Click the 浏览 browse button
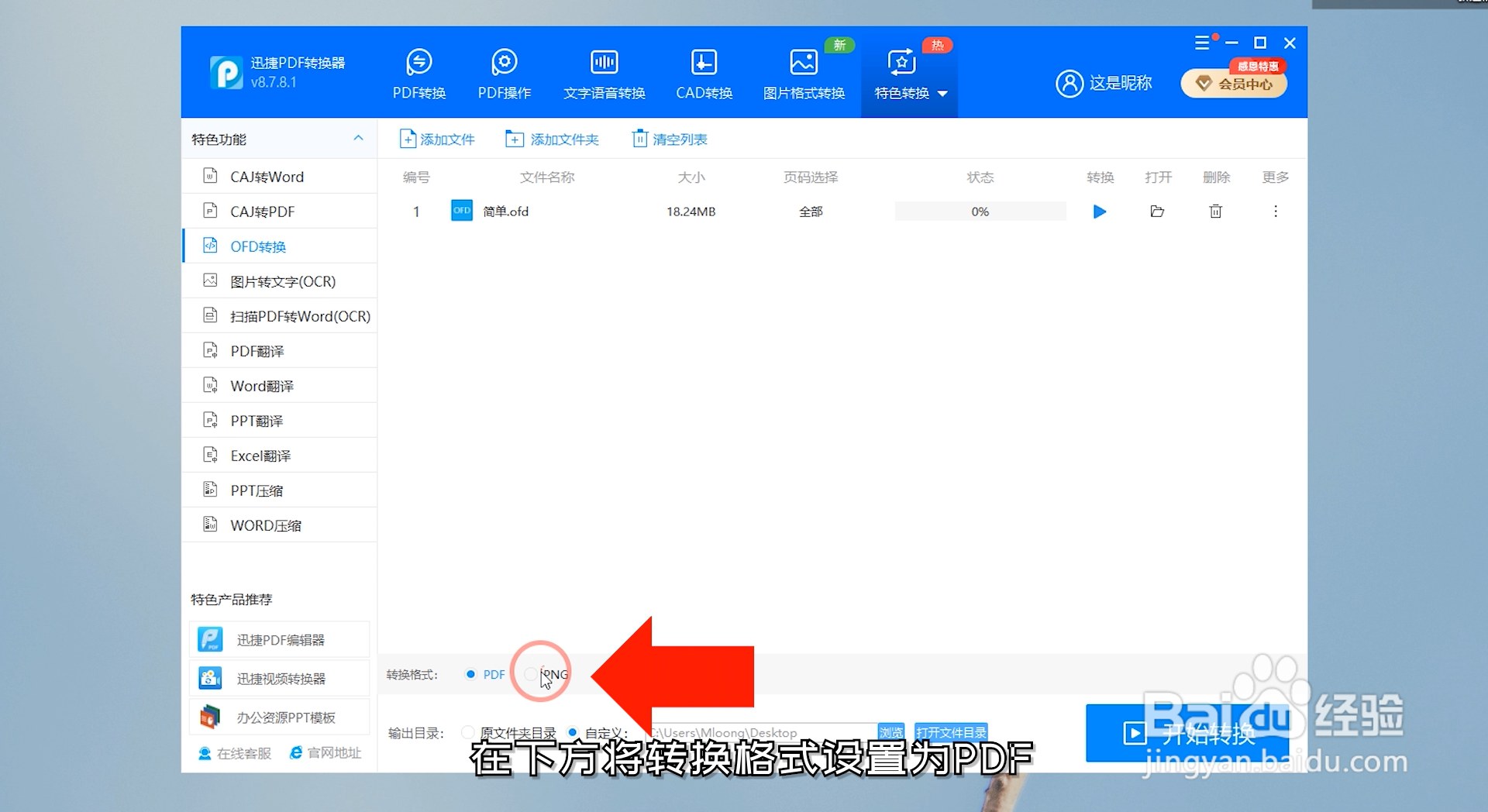 [890, 732]
